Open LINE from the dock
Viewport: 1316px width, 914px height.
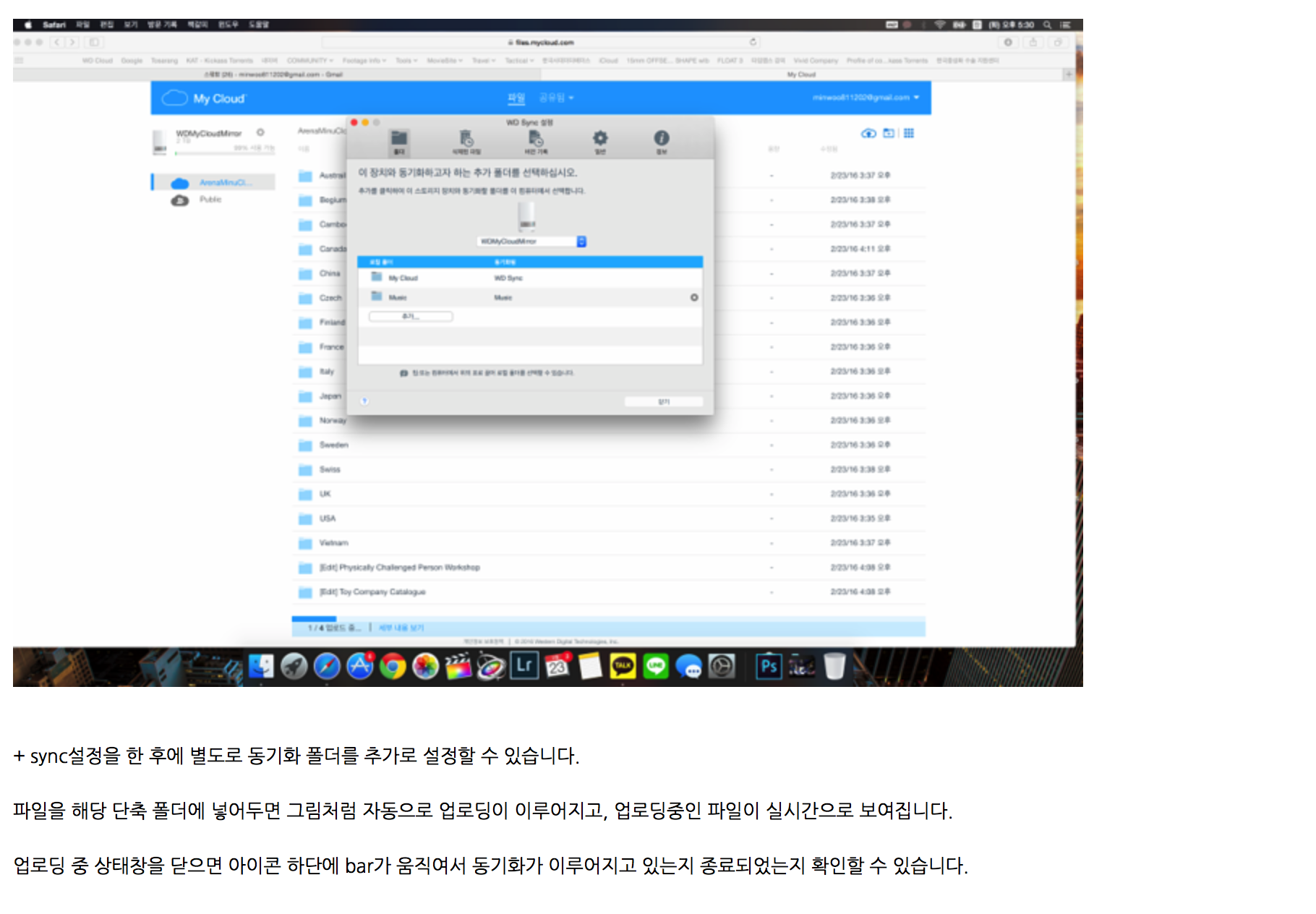(656, 666)
